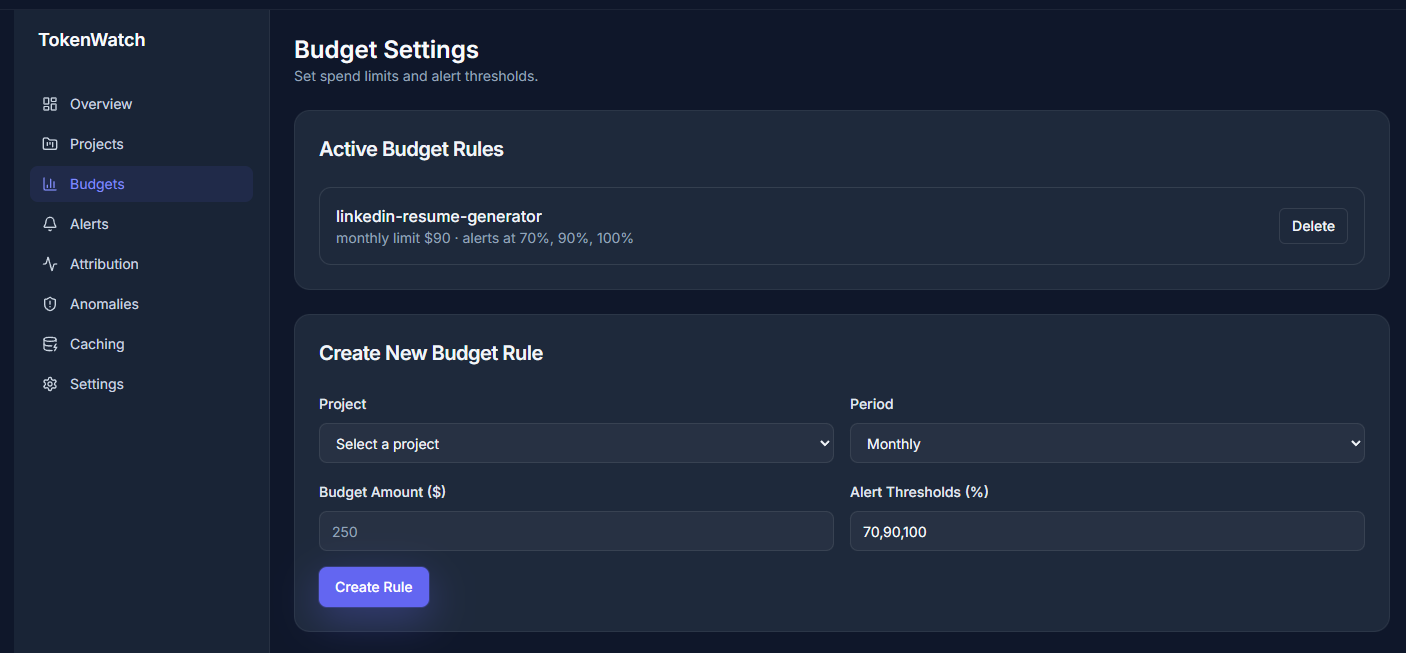Click the spend limits subtitle text
1406x653 pixels.
(x=416, y=76)
